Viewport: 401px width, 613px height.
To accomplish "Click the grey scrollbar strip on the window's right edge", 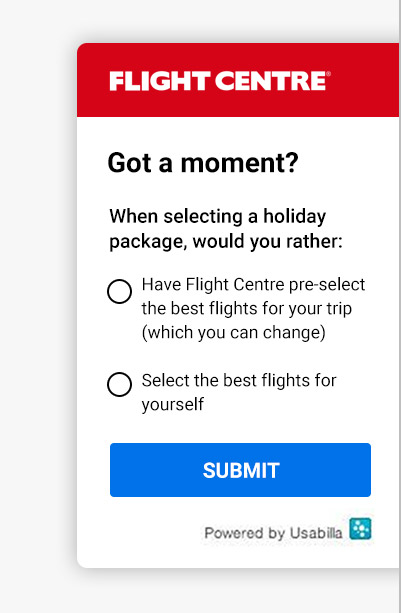I will 400,306.
